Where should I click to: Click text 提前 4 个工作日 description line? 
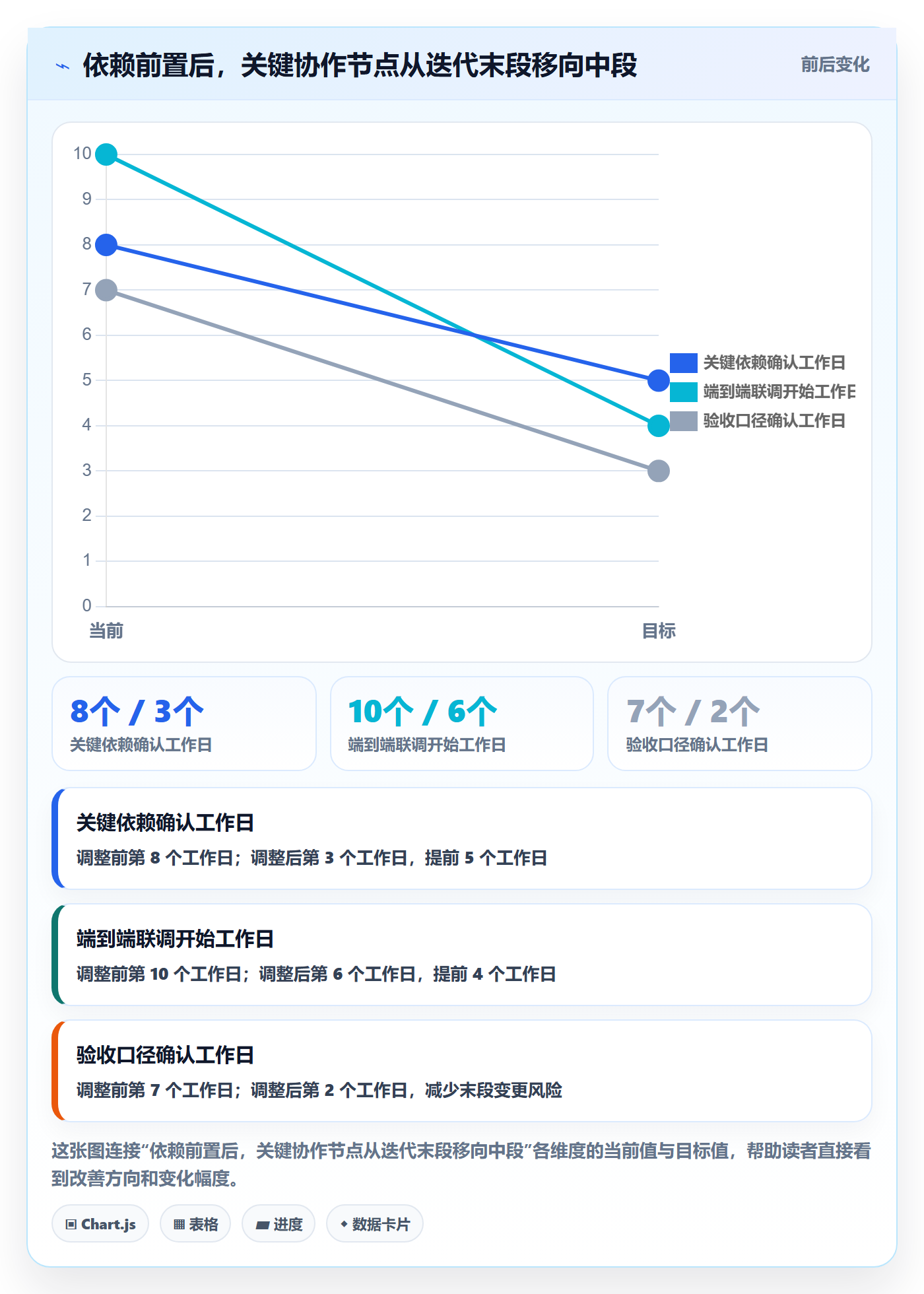(316, 974)
